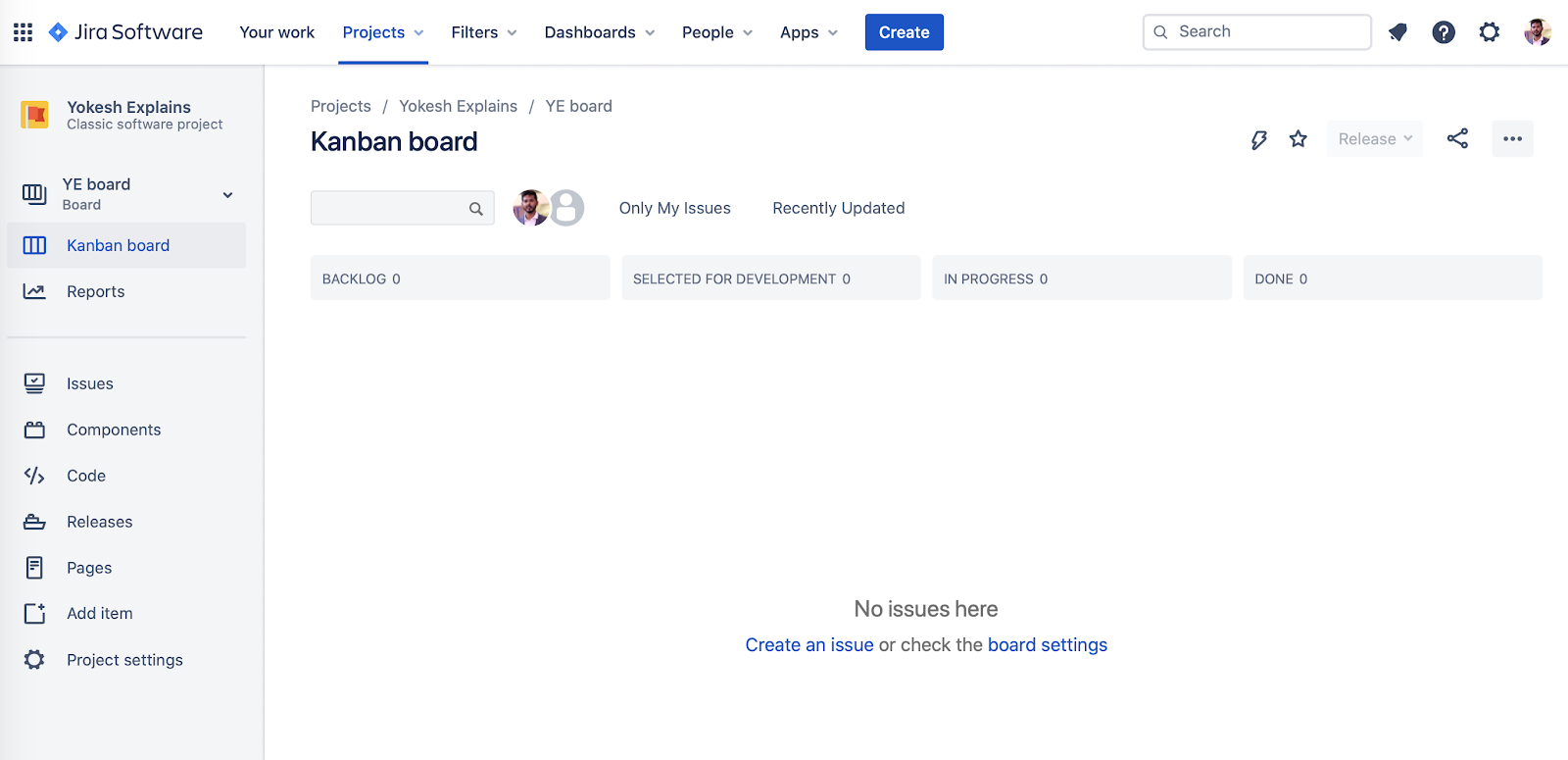
Task: Open Components in the sidebar
Action: [126, 430]
